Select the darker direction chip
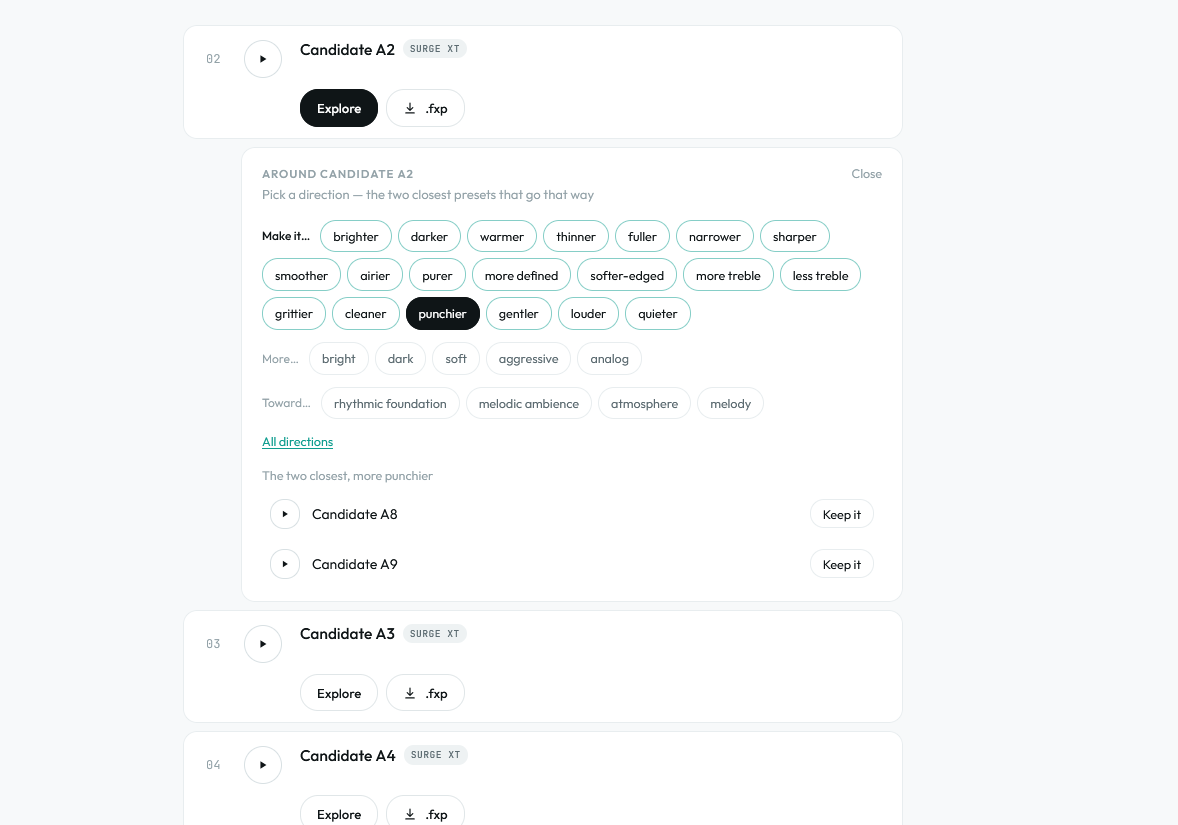This screenshot has width=1178, height=825. point(429,237)
